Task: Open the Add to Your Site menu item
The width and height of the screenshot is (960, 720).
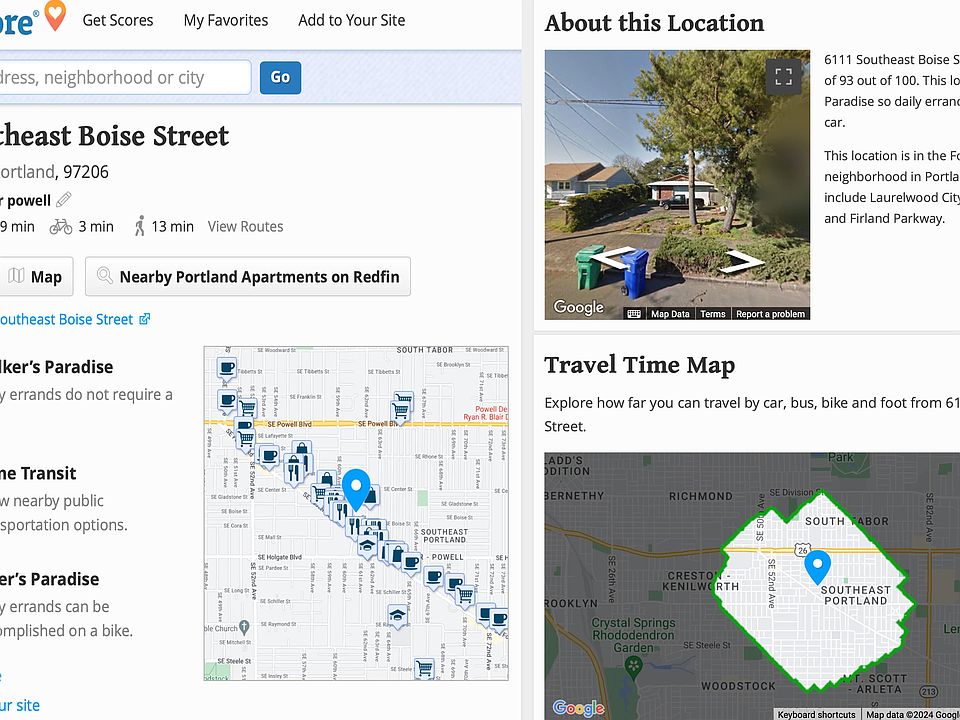Action: (351, 20)
